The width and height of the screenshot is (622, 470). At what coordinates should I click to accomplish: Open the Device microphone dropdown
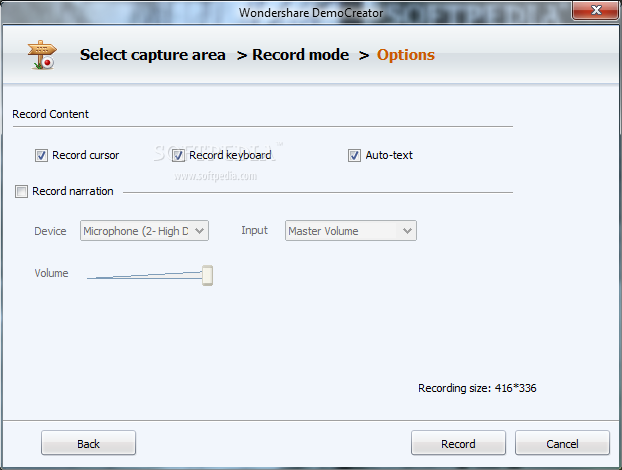[144, 231]
